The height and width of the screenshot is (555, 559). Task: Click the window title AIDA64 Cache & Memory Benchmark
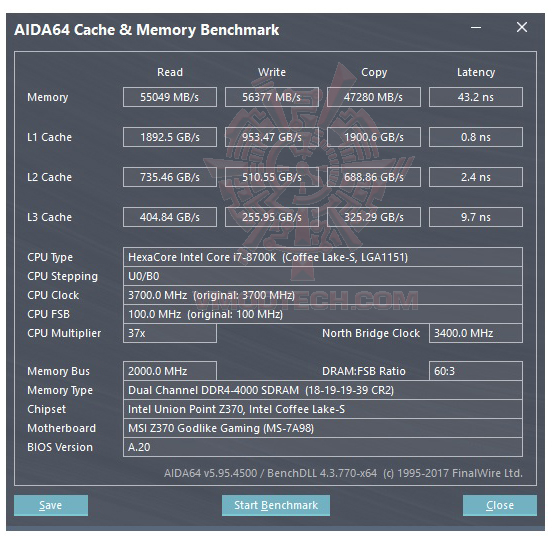point(147,30)
